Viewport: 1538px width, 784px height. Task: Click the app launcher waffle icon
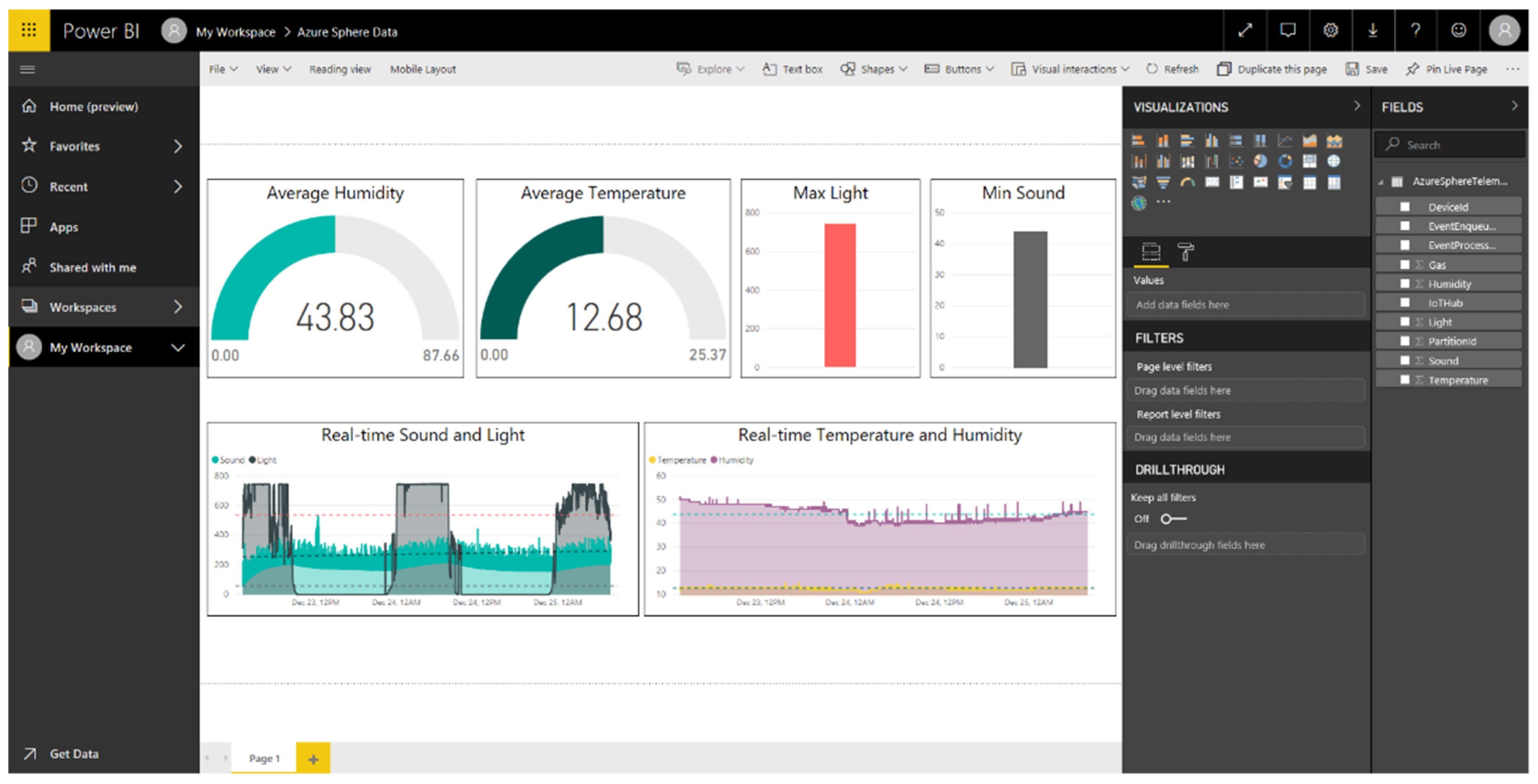pos(28,30)
